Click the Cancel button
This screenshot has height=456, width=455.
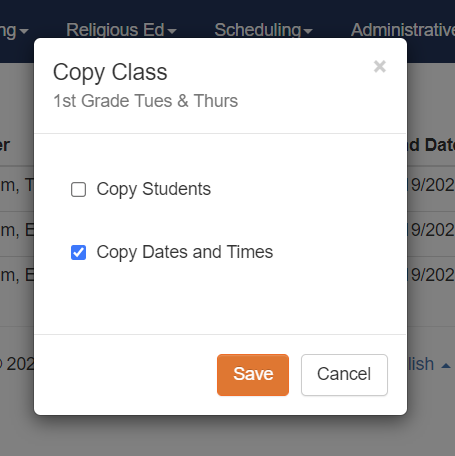click(x=344, y=375)
